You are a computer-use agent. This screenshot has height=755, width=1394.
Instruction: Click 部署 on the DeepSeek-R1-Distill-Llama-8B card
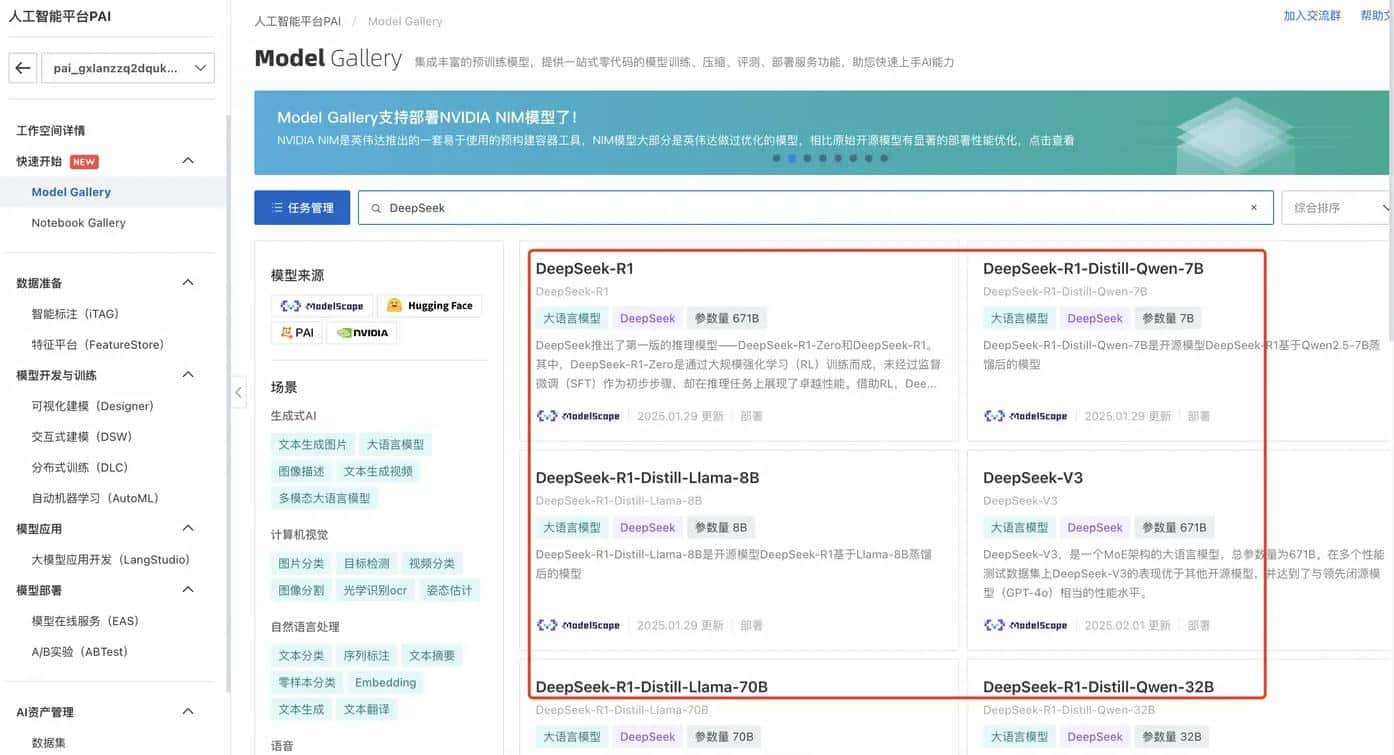[x=751, y=625]
